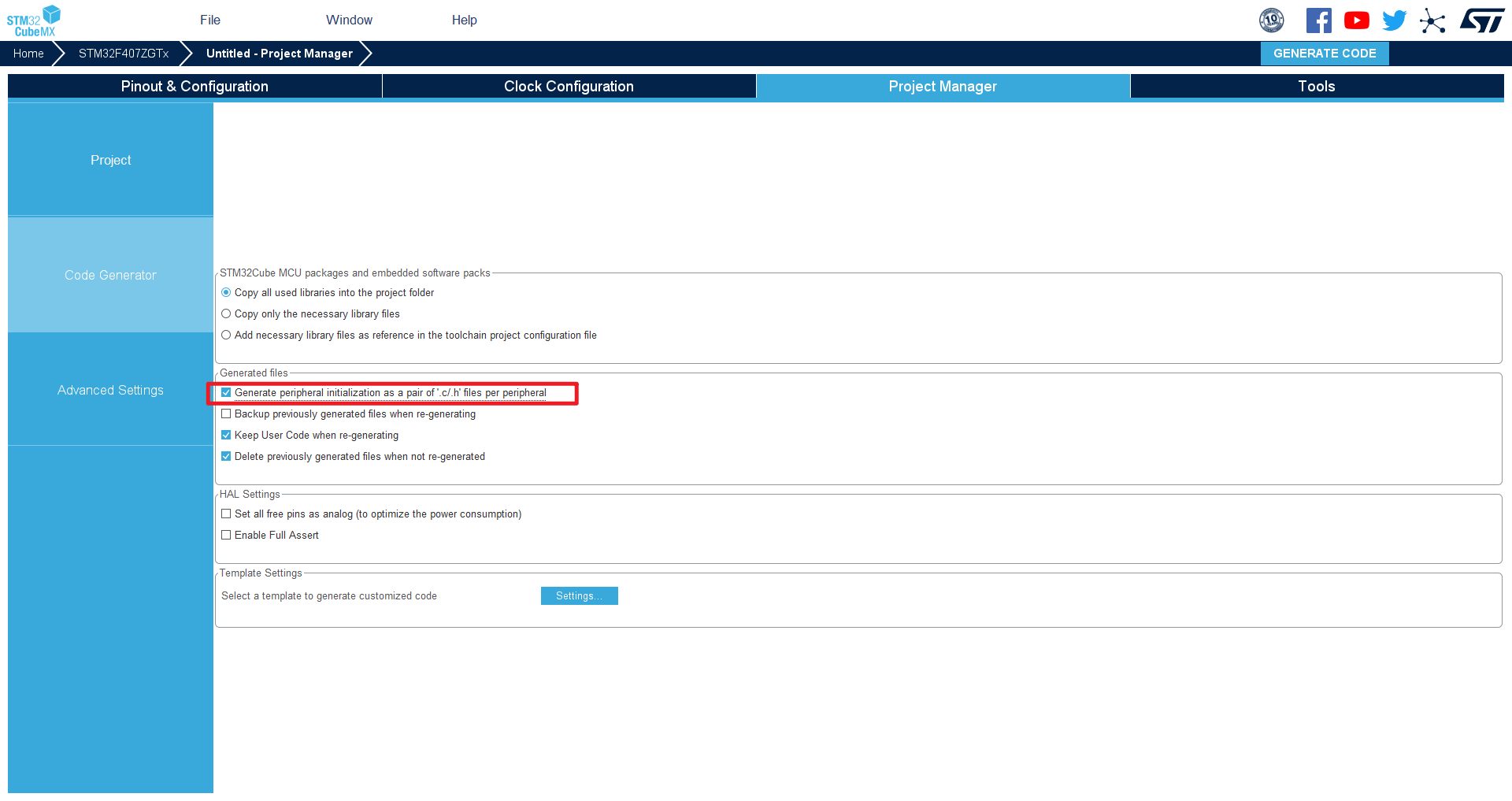Open the Tools tab
The image size is (1512, 801).
click(x=1317, y=87)
